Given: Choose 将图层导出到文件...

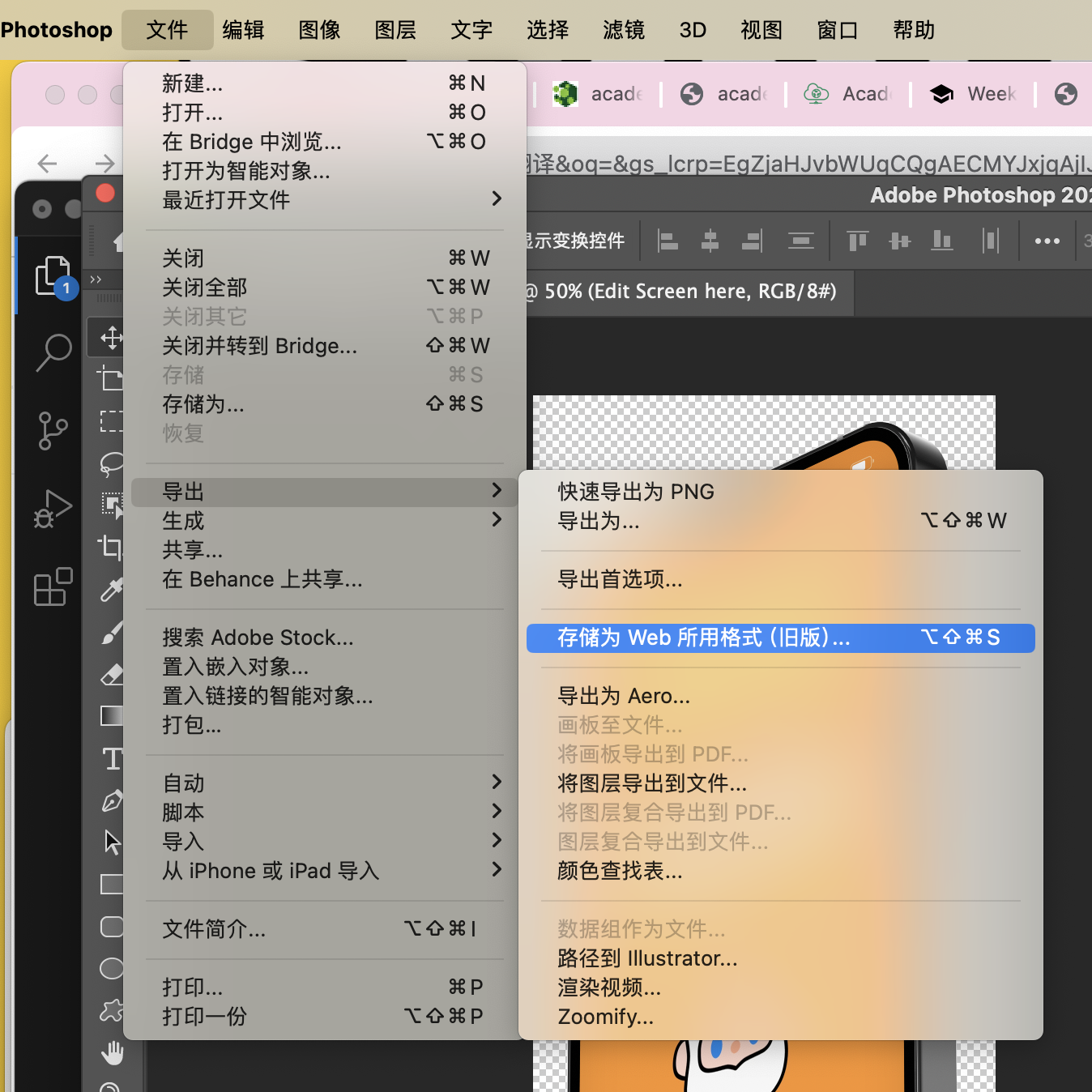Looking at the screenshot, I should click(x=781, y=783).
